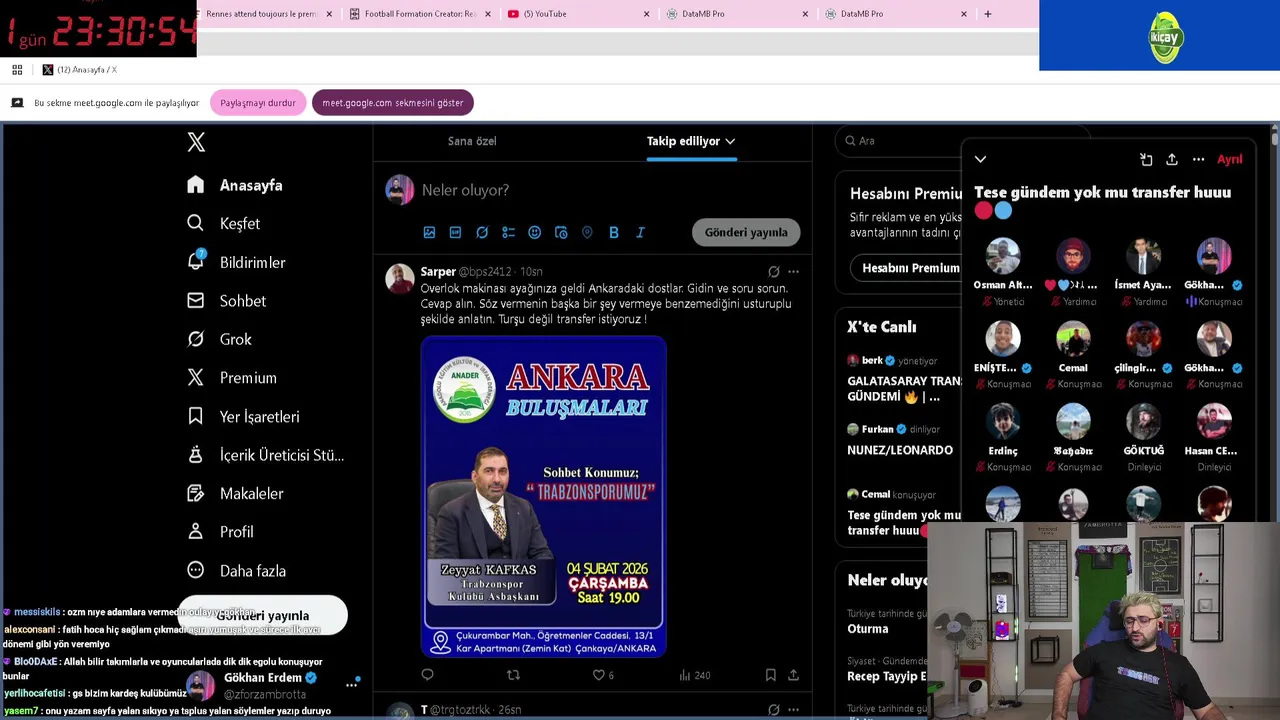Share the Space upload icon
This screenshot has width=1280, height=720.
point(1172,159)
